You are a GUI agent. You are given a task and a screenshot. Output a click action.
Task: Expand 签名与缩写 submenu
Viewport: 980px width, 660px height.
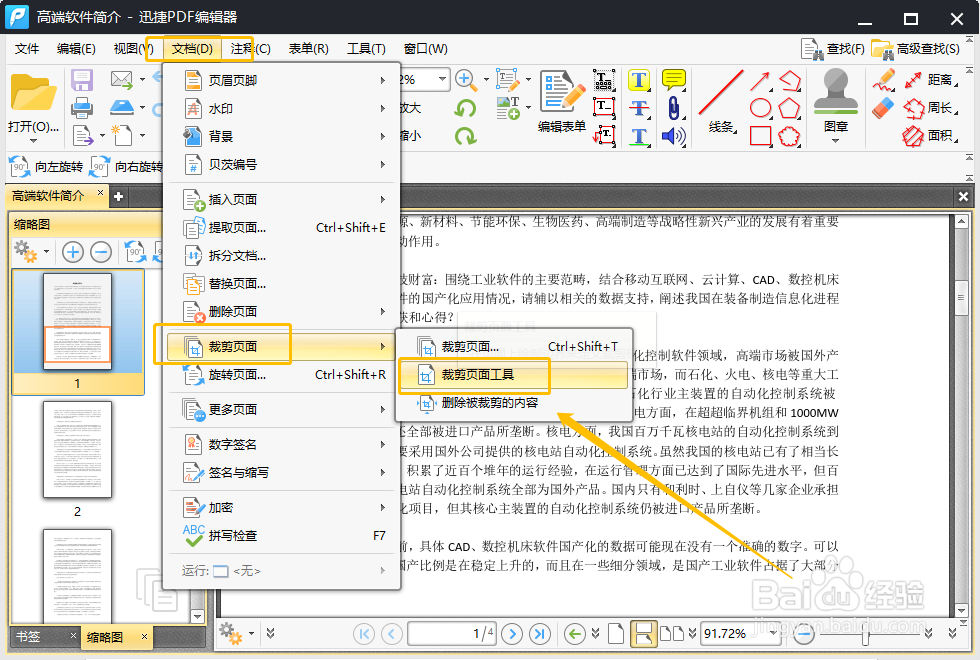[284, 472]
